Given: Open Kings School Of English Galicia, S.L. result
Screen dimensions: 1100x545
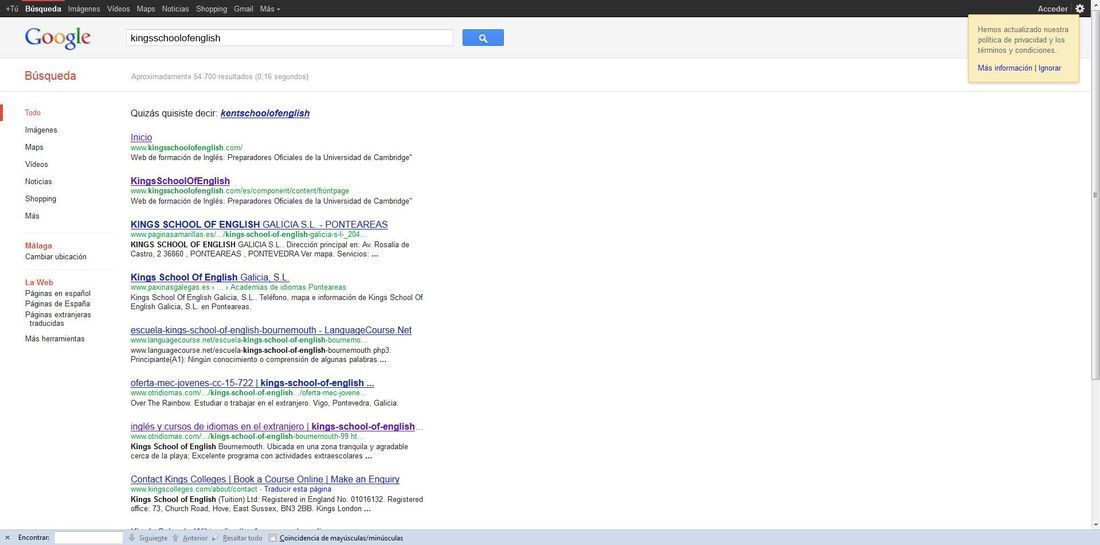Looking at the screenshot, I should (x=210, y=278).
